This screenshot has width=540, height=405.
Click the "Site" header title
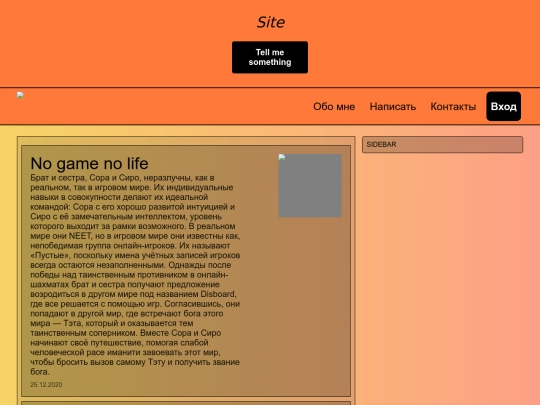point(270,22)
